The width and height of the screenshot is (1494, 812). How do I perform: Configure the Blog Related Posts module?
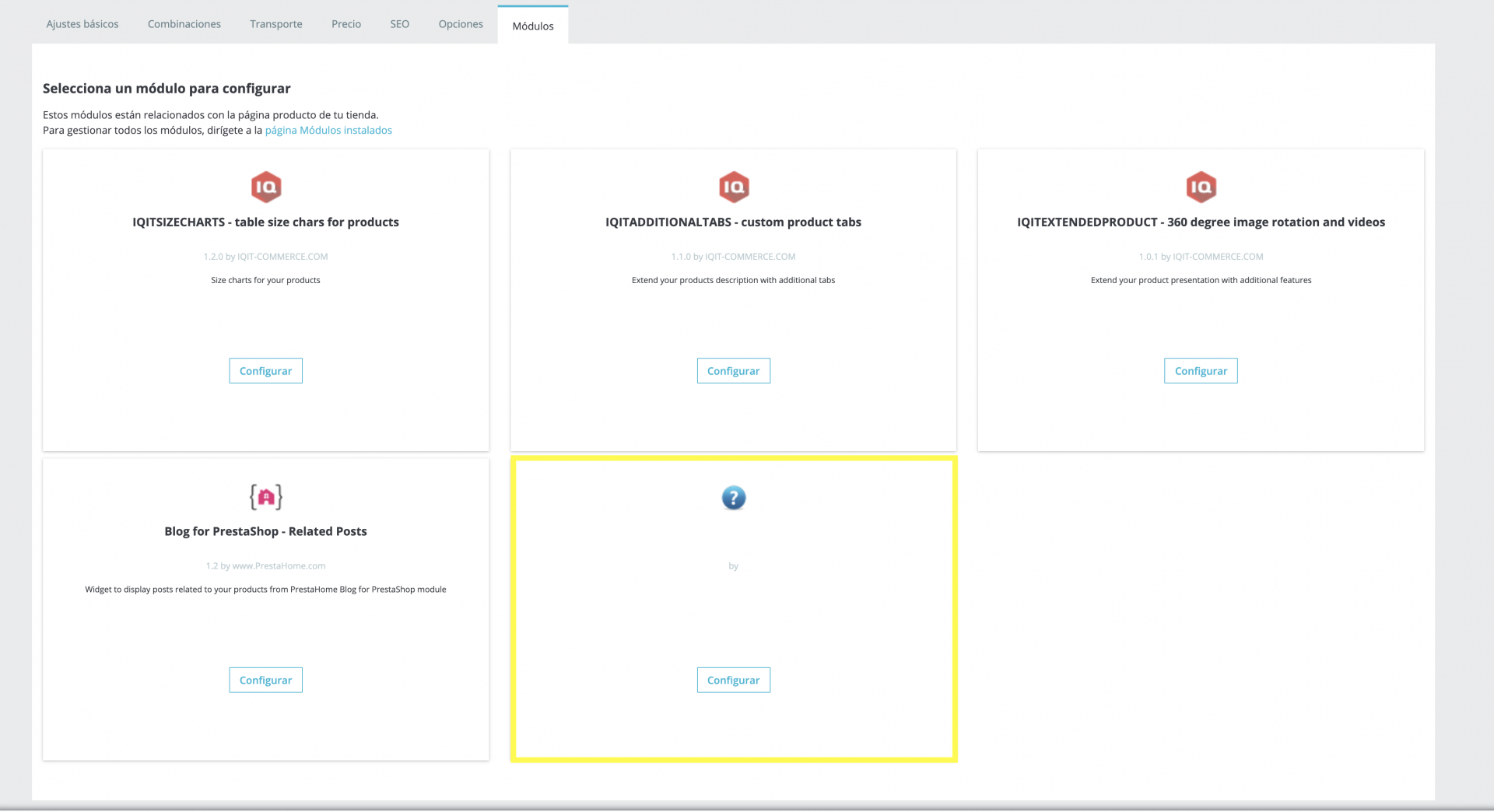click(266, 681)
